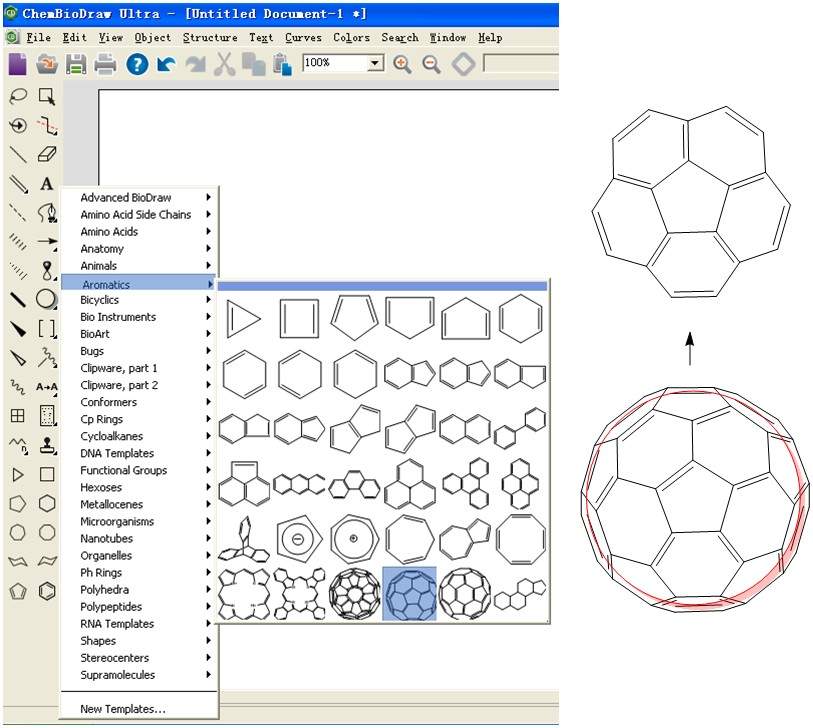Select the Orbital drawing tool
Image resolution: width=813 pixels, height=728 pixels.
click(47, 270)
